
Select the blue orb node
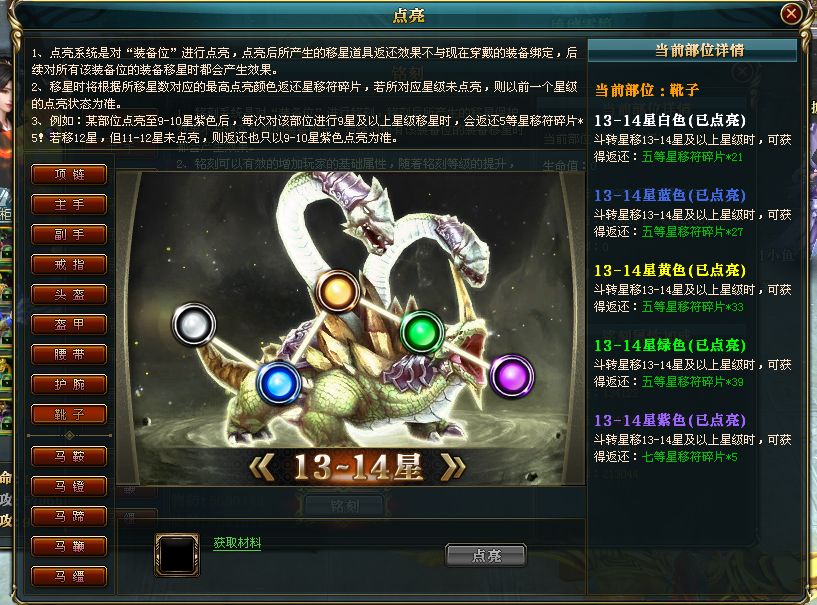(279, 384)
